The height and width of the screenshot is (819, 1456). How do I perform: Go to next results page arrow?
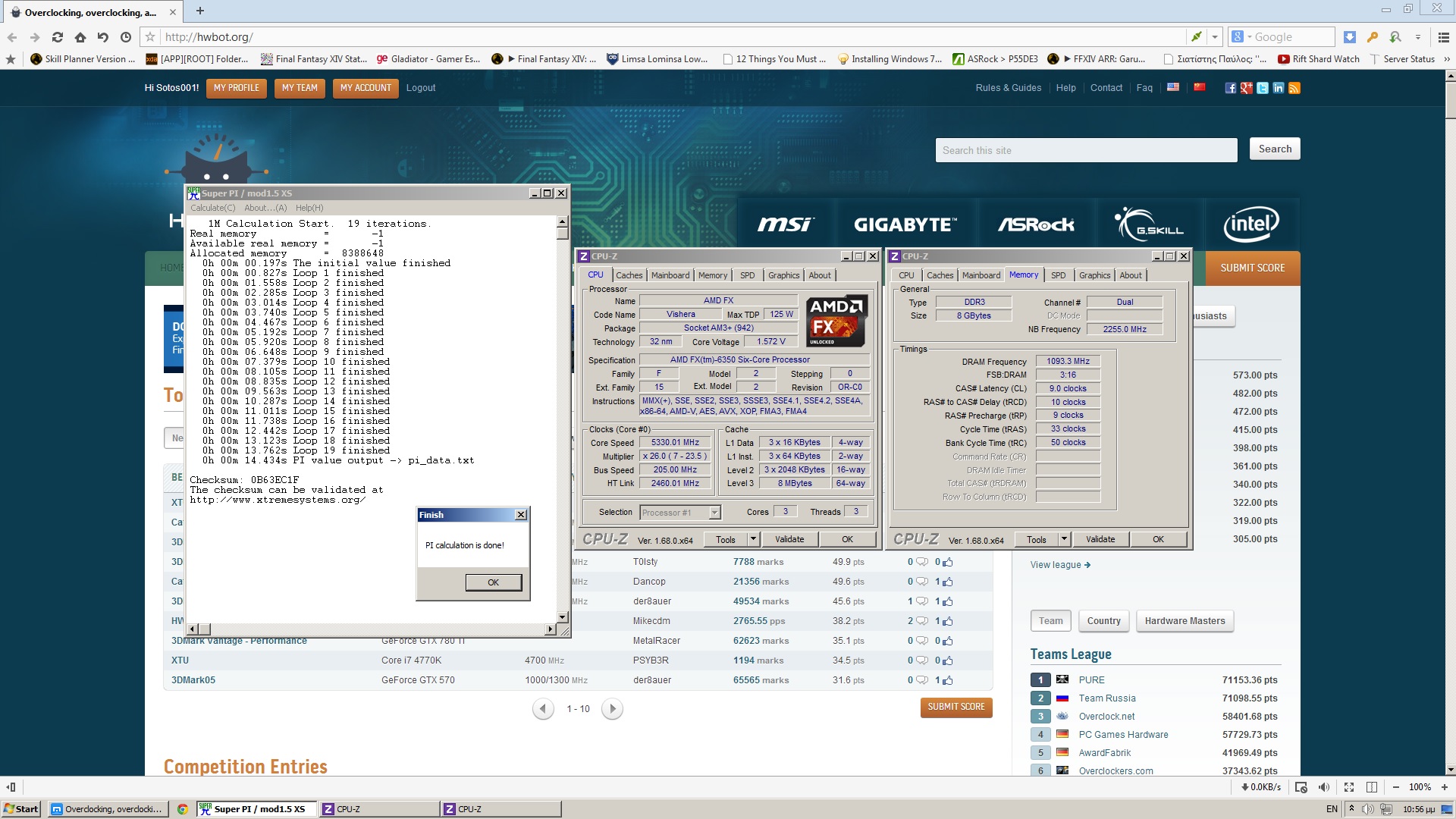pyautogui.click(x=612, y=709)
